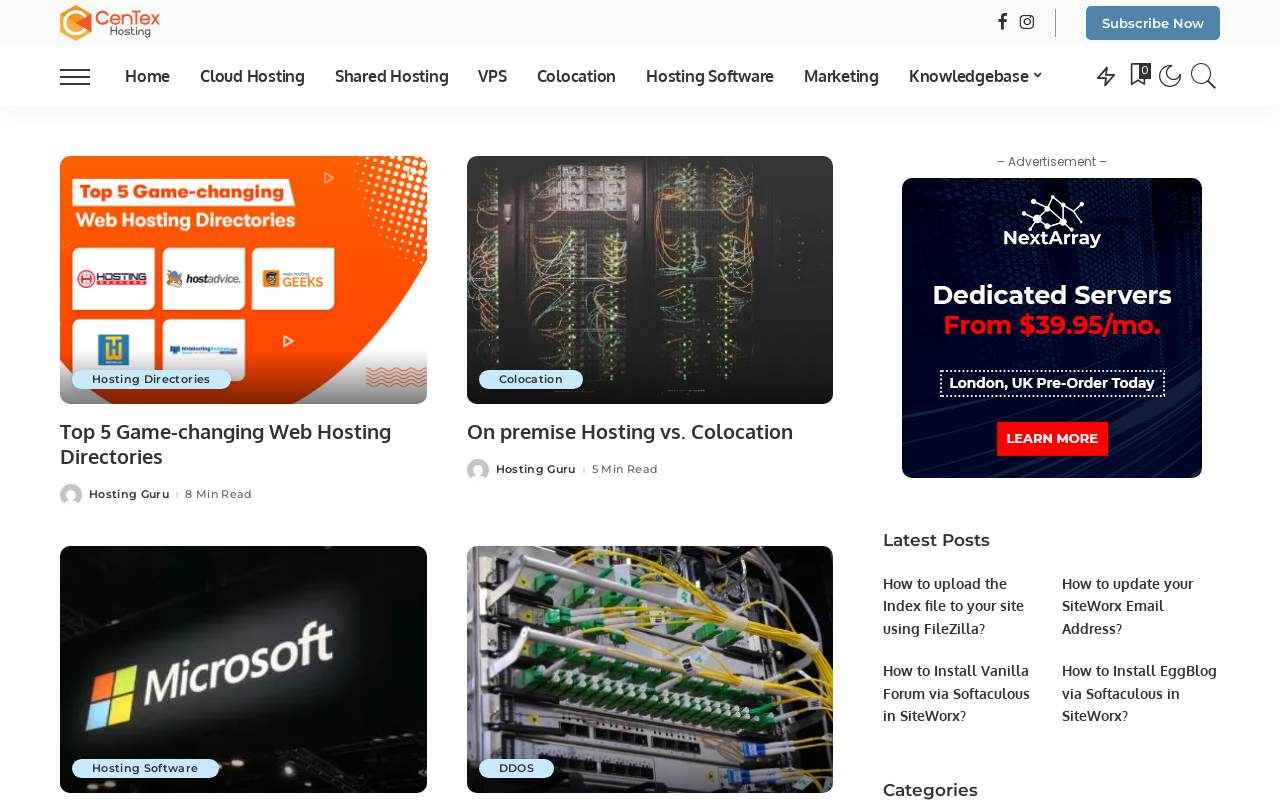Screen dimensions: 1280x800
Task: Click the Subscribe Now button
Action: click(1153, 23)
